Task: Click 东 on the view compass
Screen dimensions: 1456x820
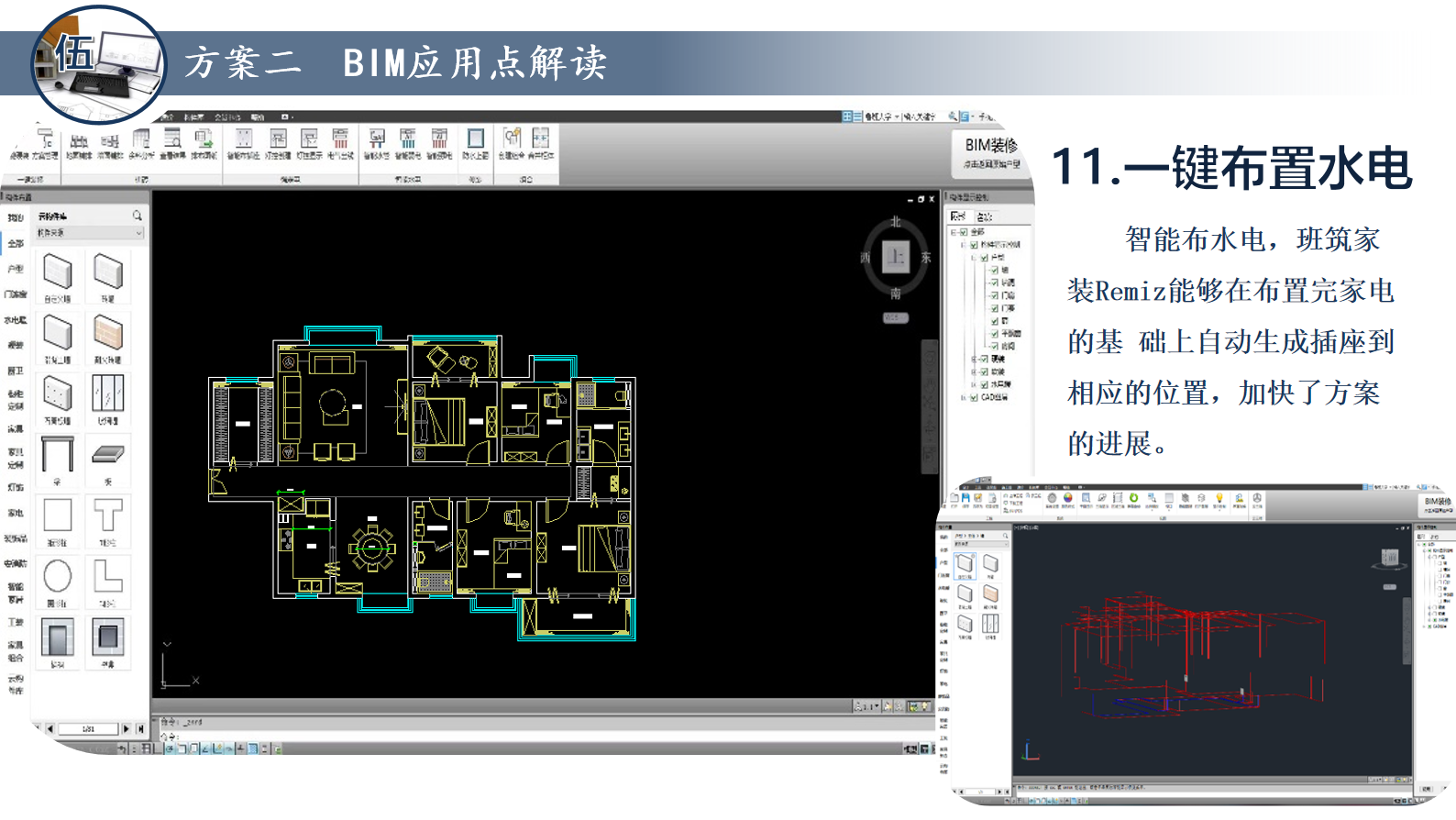Action: (x=926, y=258)
